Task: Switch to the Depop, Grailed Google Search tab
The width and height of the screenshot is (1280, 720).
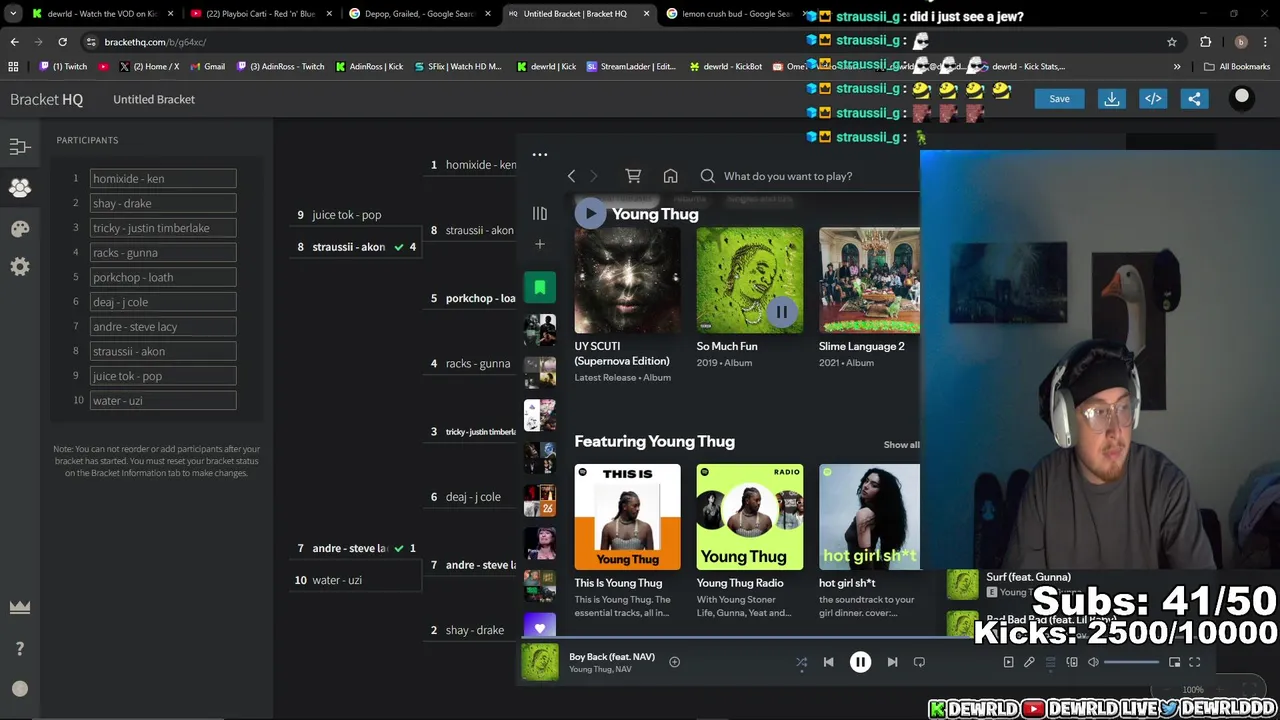Action: click(x=418, y=14)
